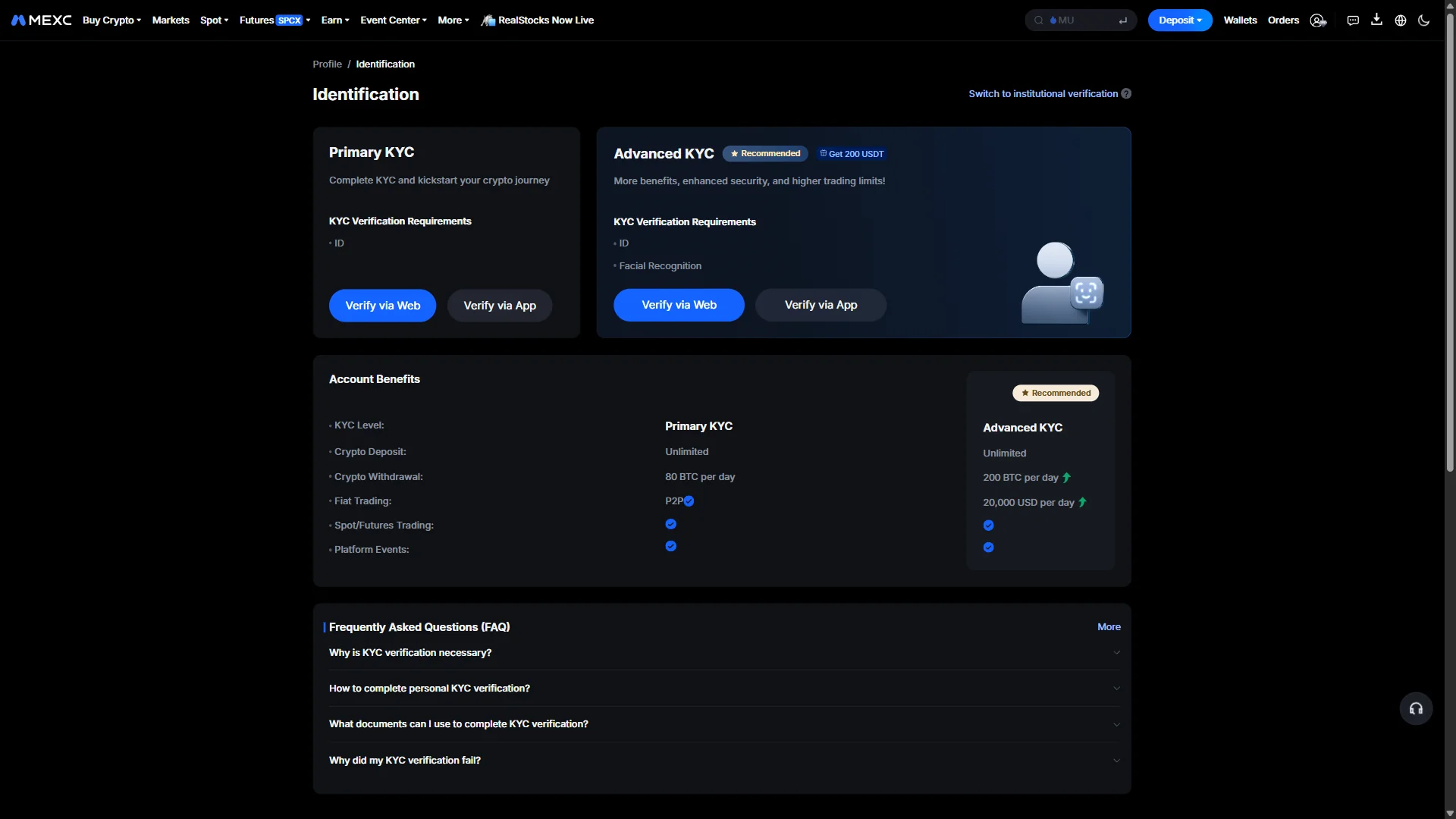1456x819 pixels.
Task: Open customer support headset button
Action: point(1416,709)
